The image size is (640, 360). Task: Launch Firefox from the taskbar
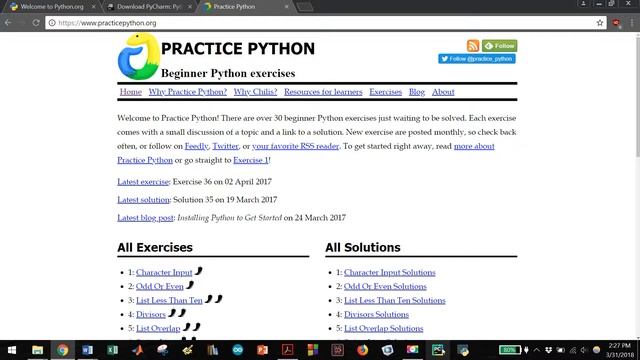click(362, 350)
